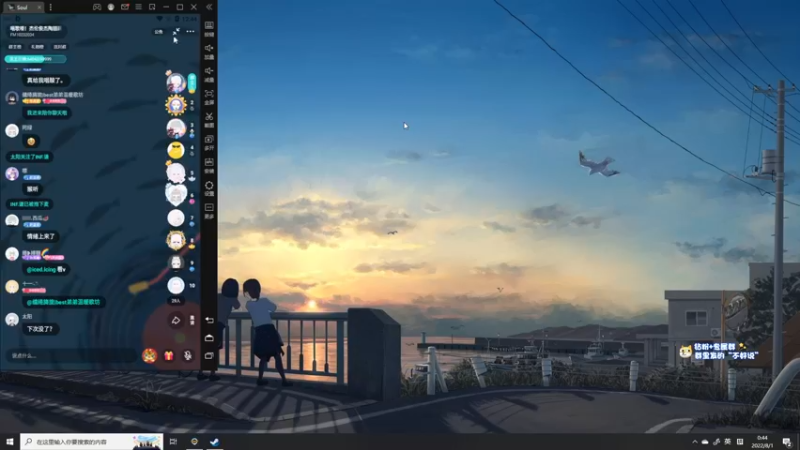The width and height of the screenshot is (800, 450).
Task: Click the Android recent apps button
Action: pyautogui.click(x=209, y=356)
